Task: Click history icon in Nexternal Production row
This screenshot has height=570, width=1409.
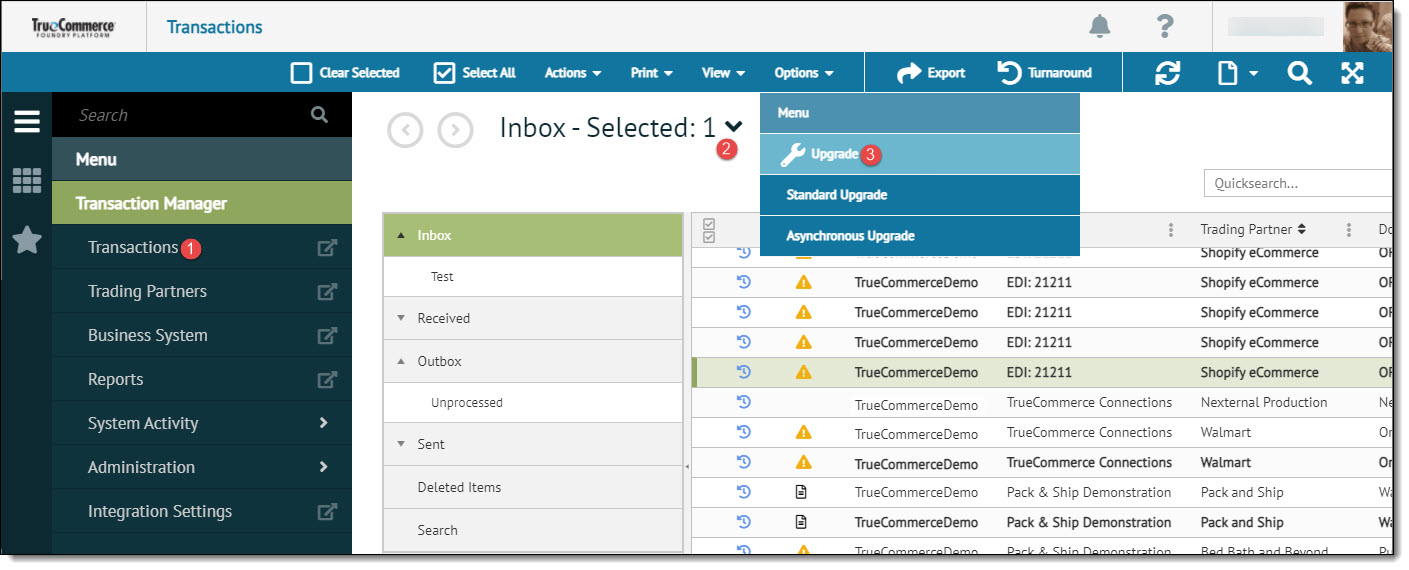Action: [x=743, y=402]
